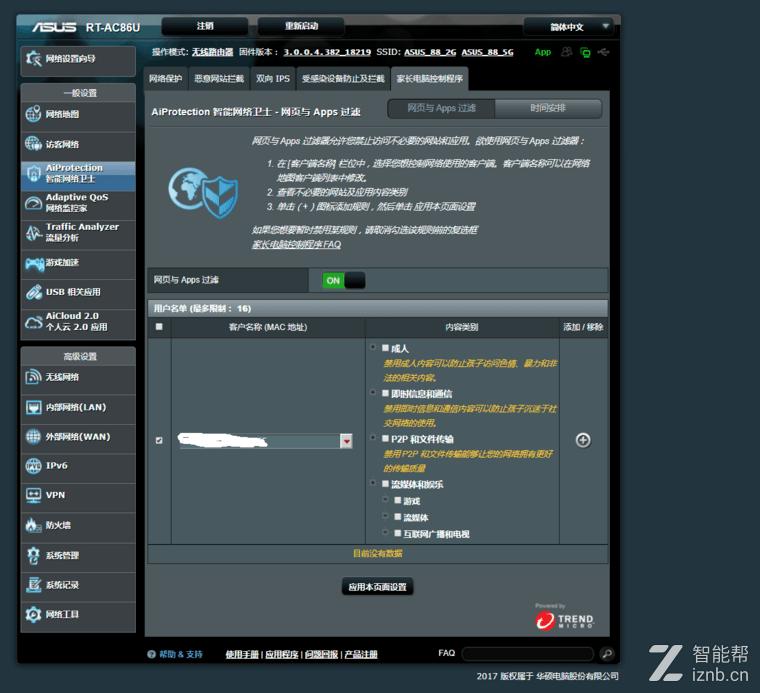
Task: Select the 家长电脑控制程序 tab
Action: (430, 79)
